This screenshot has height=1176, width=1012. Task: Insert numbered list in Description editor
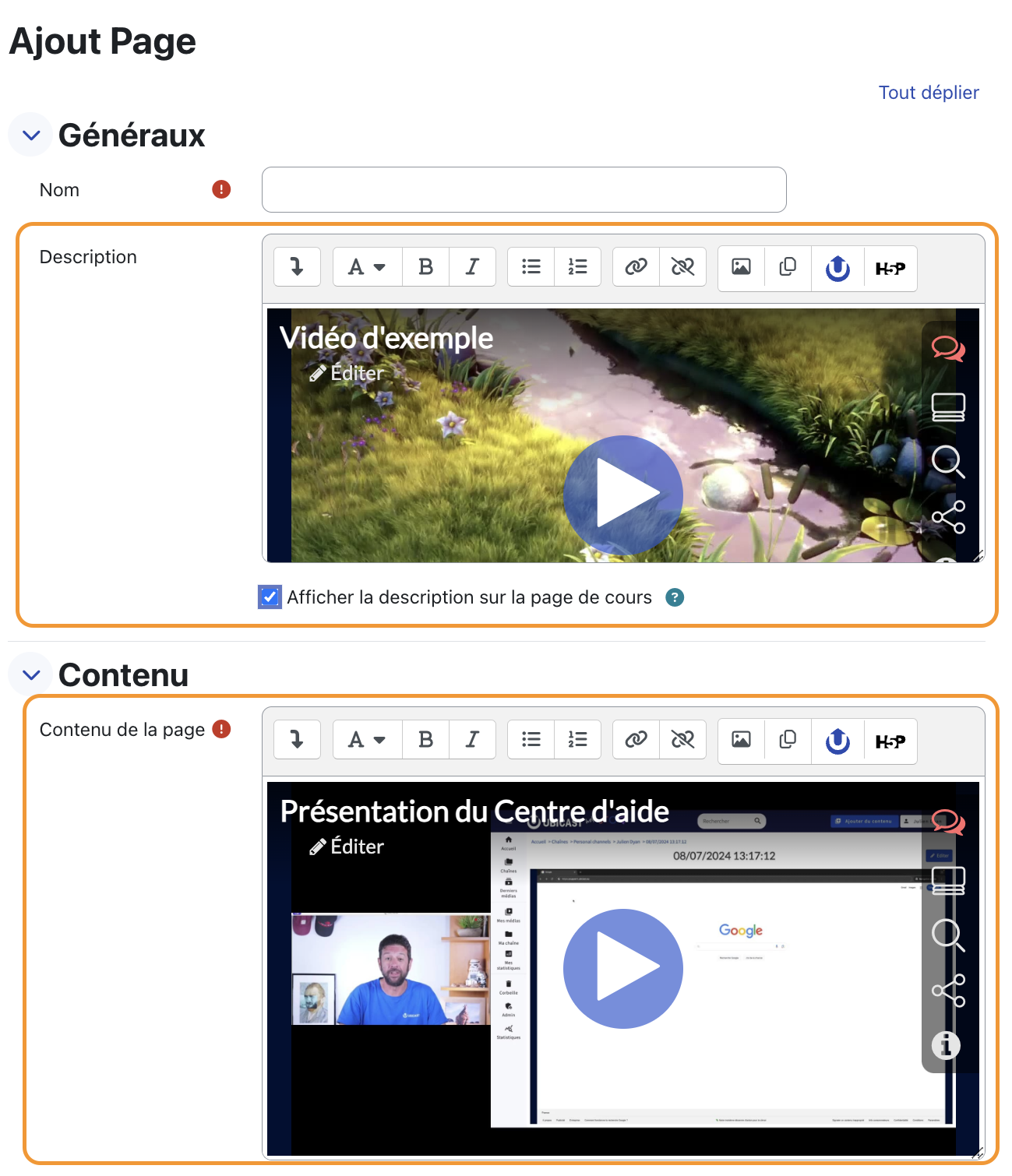pyautogui.click(x=577, y=266)
